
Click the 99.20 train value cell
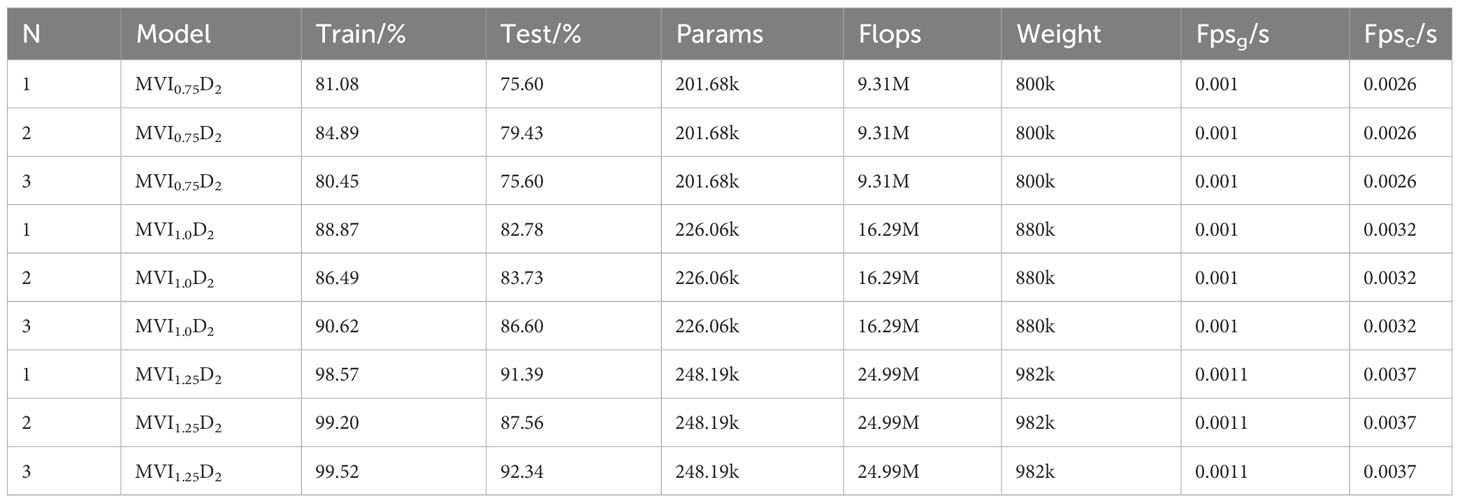pos(393,422)
